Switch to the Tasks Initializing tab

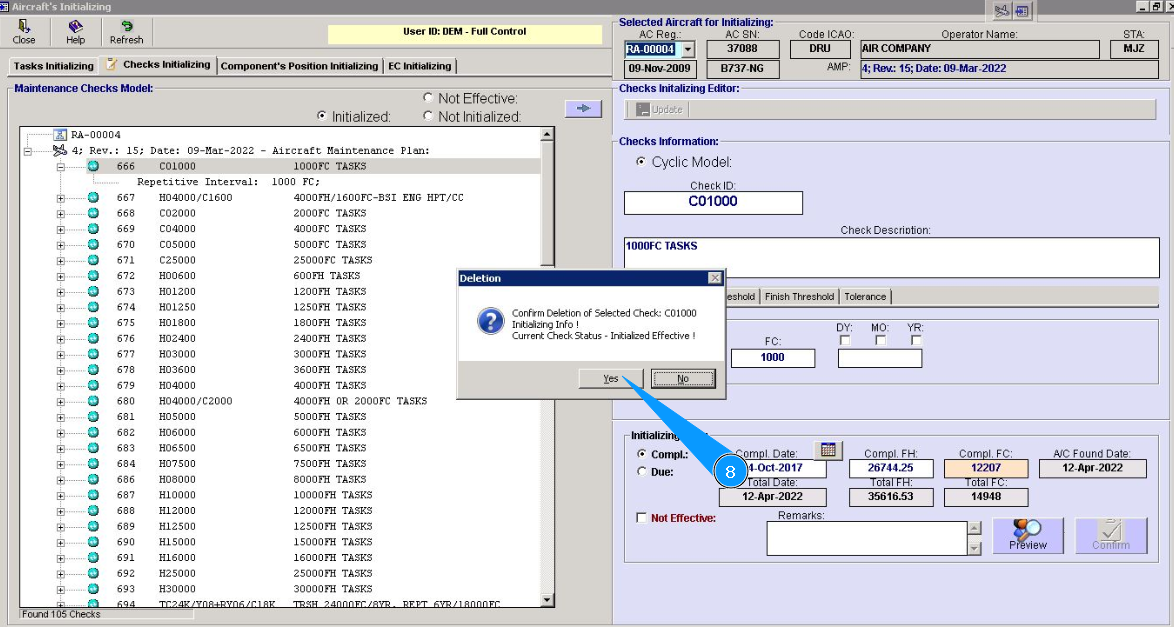pos(54,66)
